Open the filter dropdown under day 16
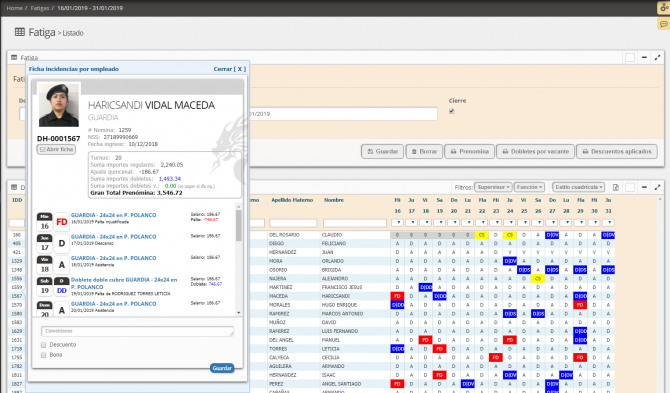 (397, 223)
